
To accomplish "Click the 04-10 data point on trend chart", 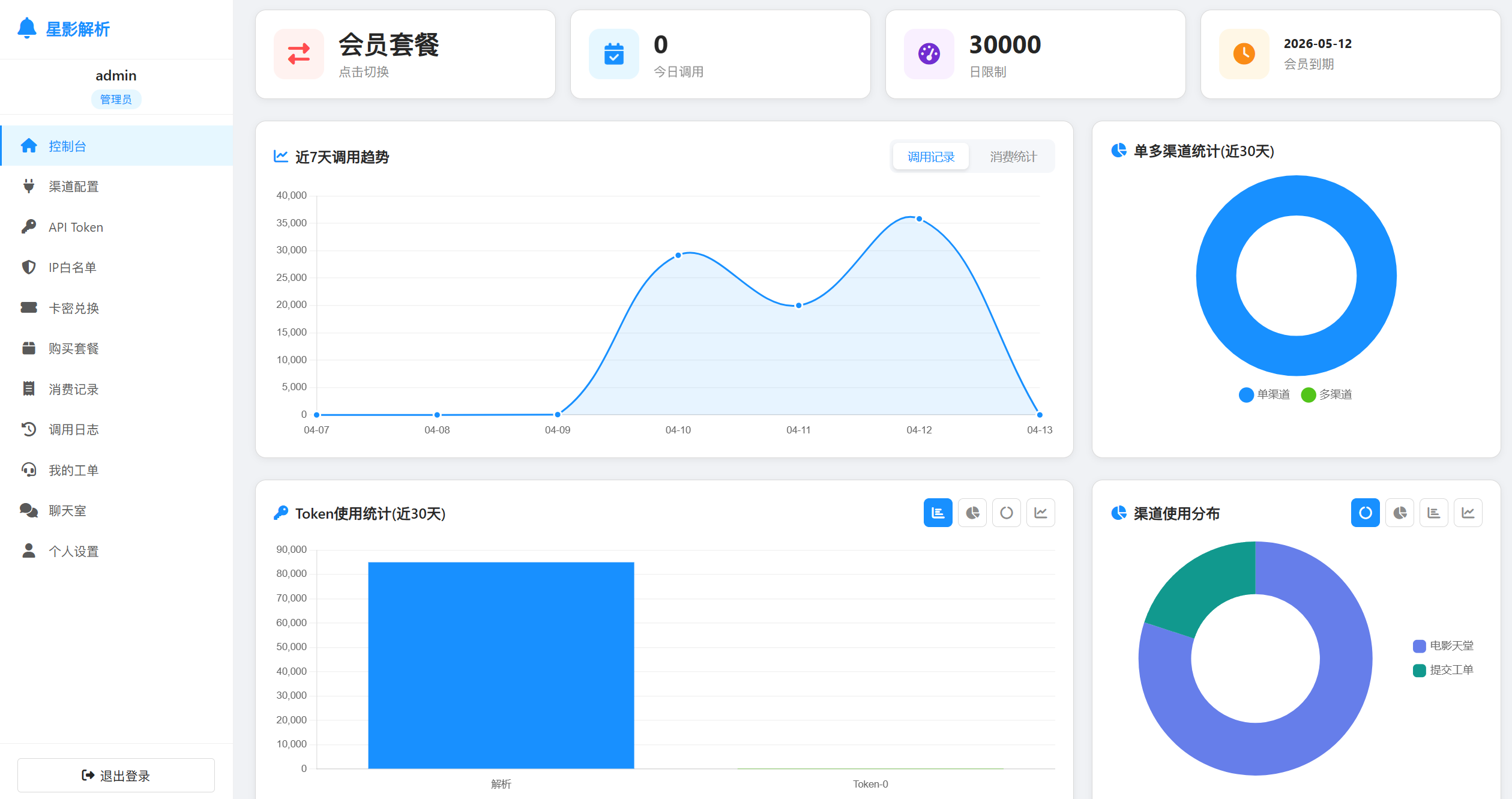I will 678,255.
